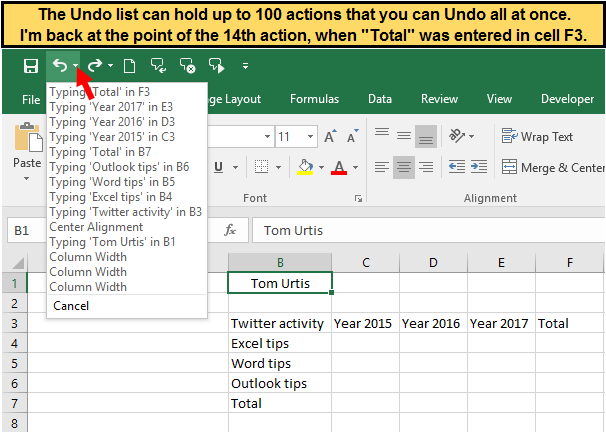The height and width of the screenshot is (433, 606).
Task: Open the Undo history dropdown arrow
Action: [x=76, y=66]
